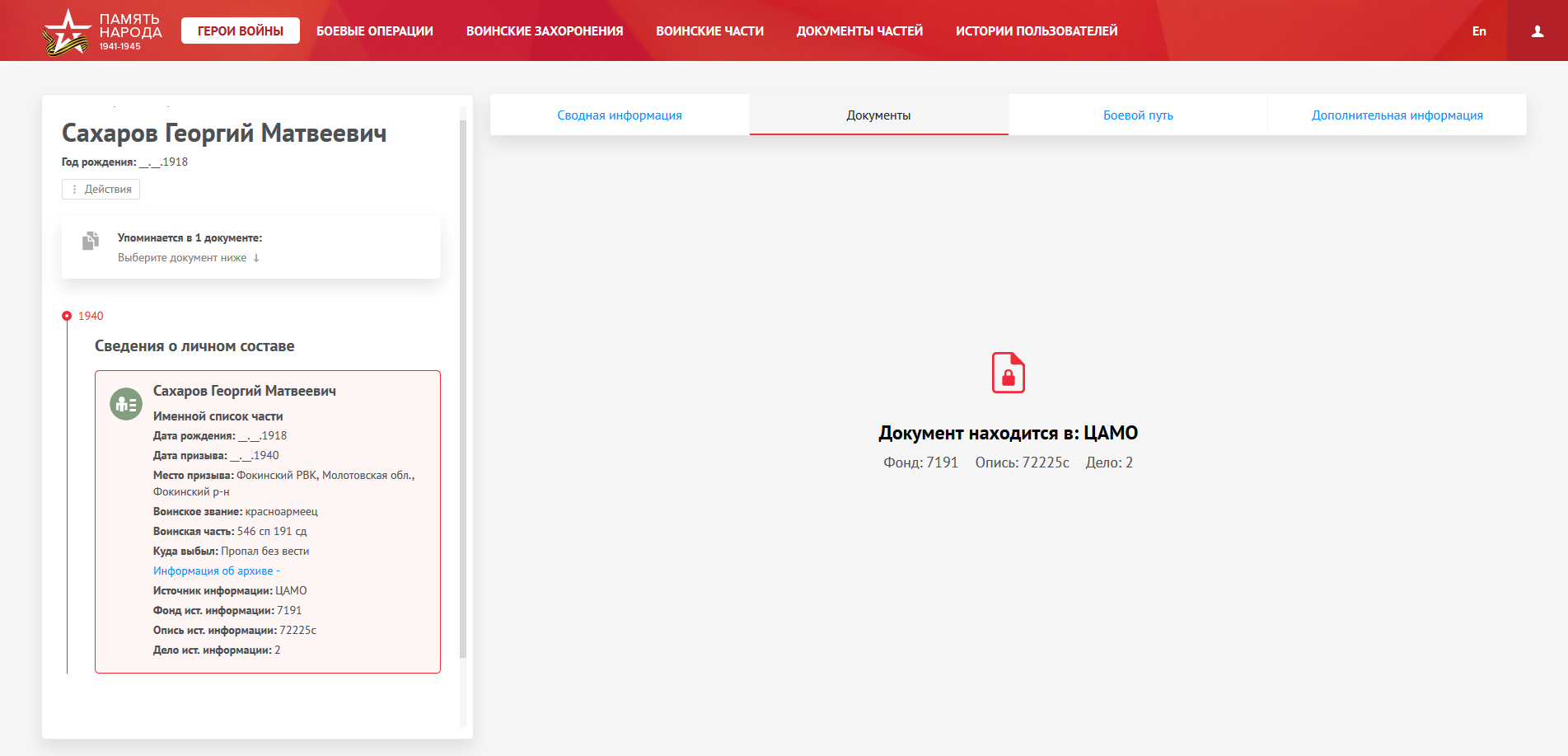Go to Воинские части page

(709, 31)
